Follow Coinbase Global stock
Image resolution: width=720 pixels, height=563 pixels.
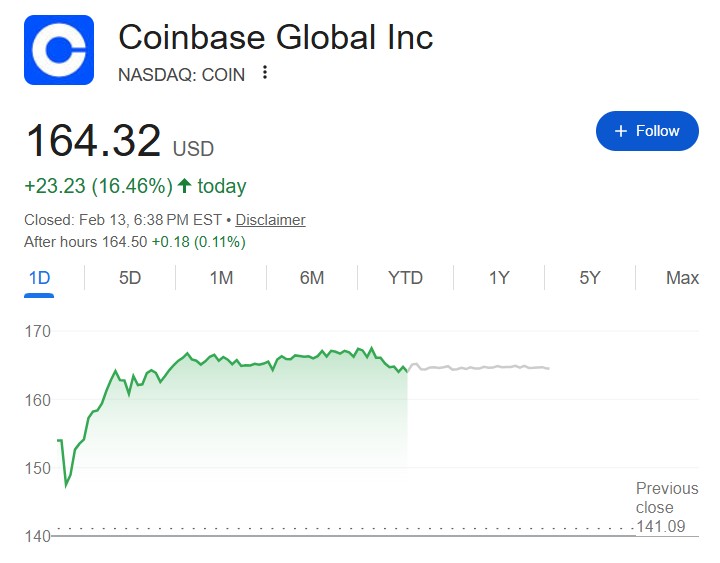tap(647, 131)
